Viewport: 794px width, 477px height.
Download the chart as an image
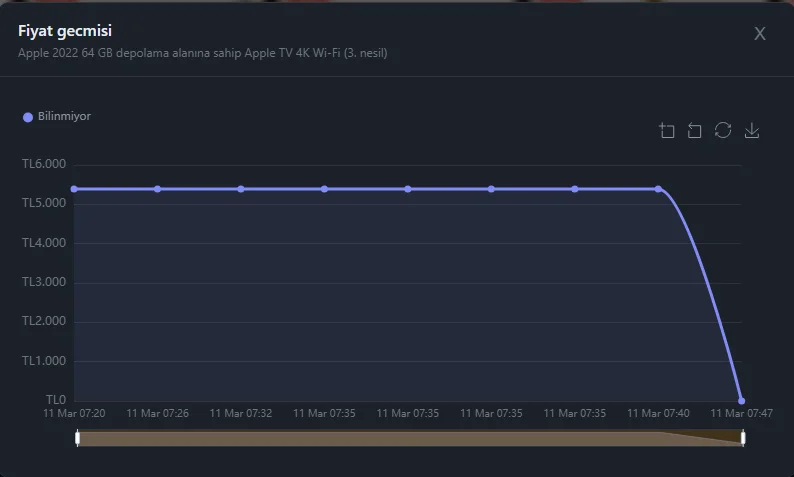tap(752, 131)
